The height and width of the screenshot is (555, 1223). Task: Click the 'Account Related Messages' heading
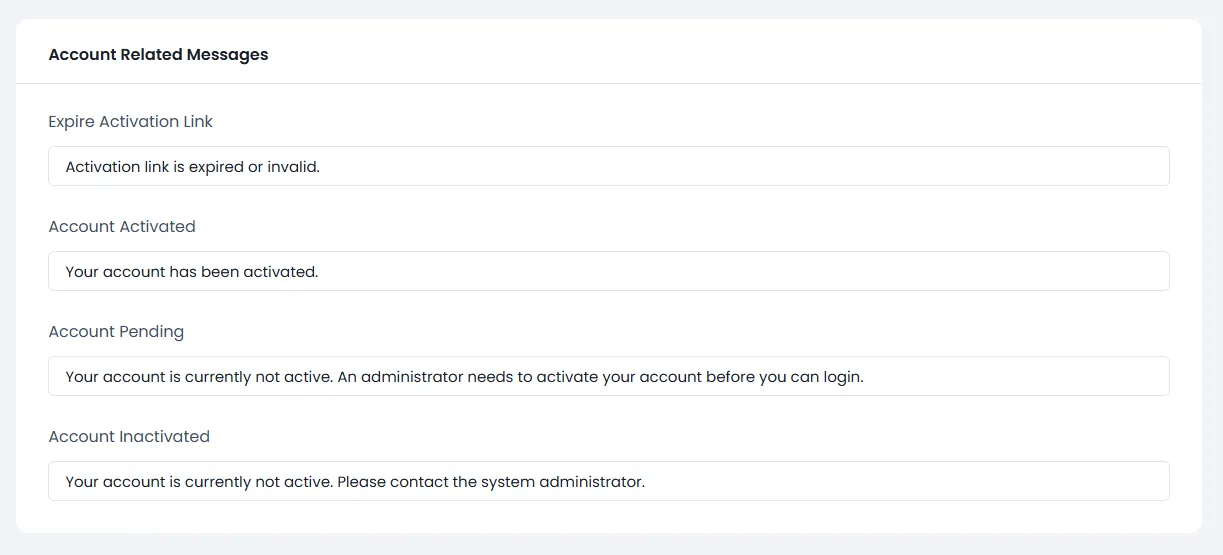tap(158, 55)
